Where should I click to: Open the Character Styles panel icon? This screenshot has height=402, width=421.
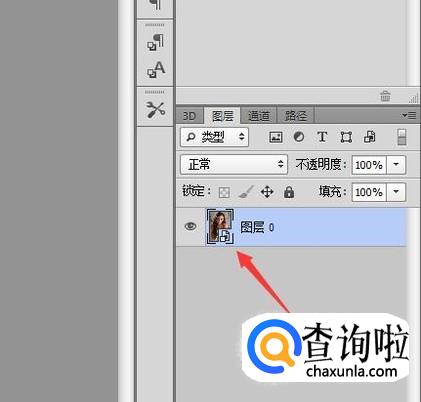coord(156,69)
